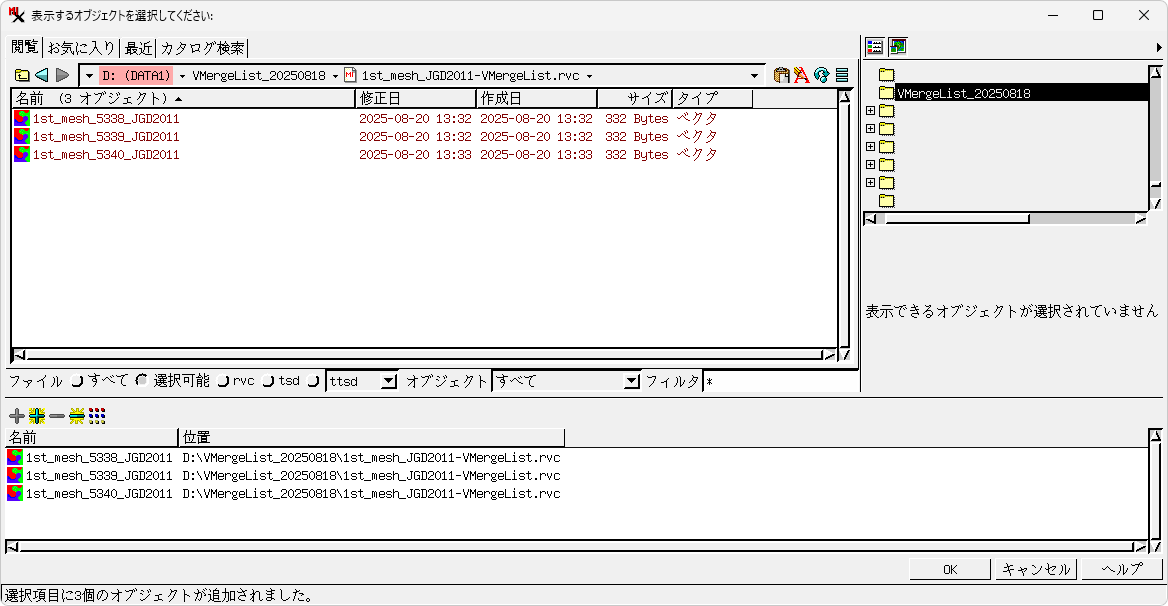Click the red letter A icon
The width and height of the screenshot is (1168, 606).
pos(801,75)
